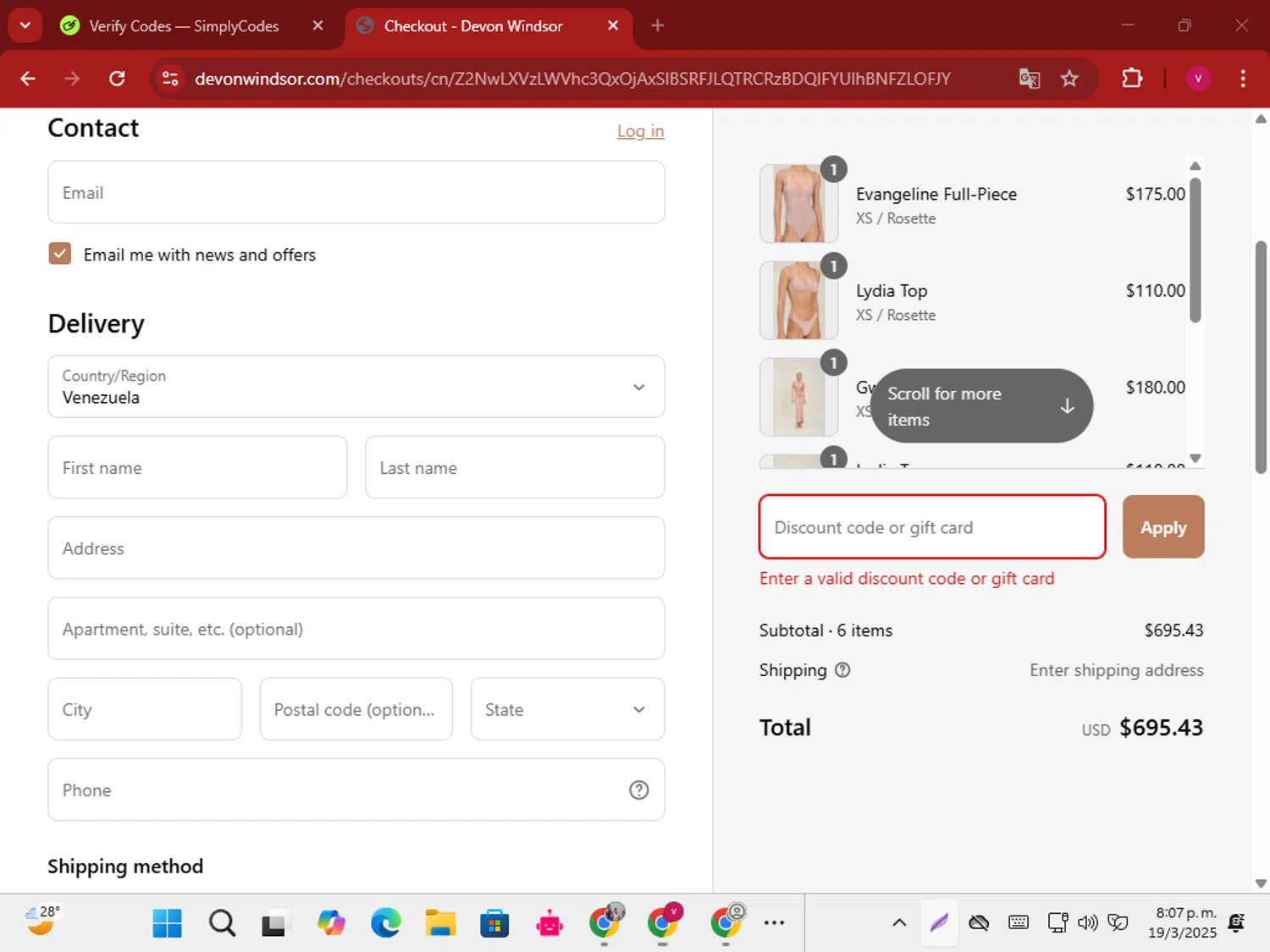The height and width of the screenshot is (952, 1270).
Task: Focus the Postal code field
Action: [x=356, y=709]
